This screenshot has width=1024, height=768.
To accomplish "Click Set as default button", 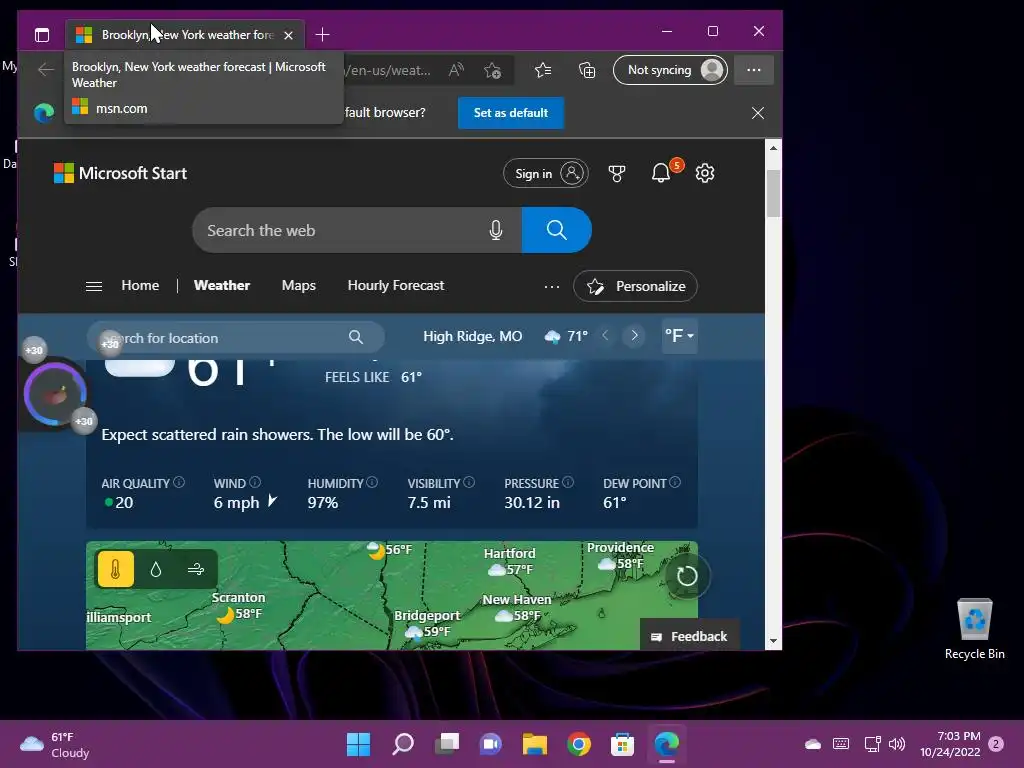I will [x=511, y=113].
